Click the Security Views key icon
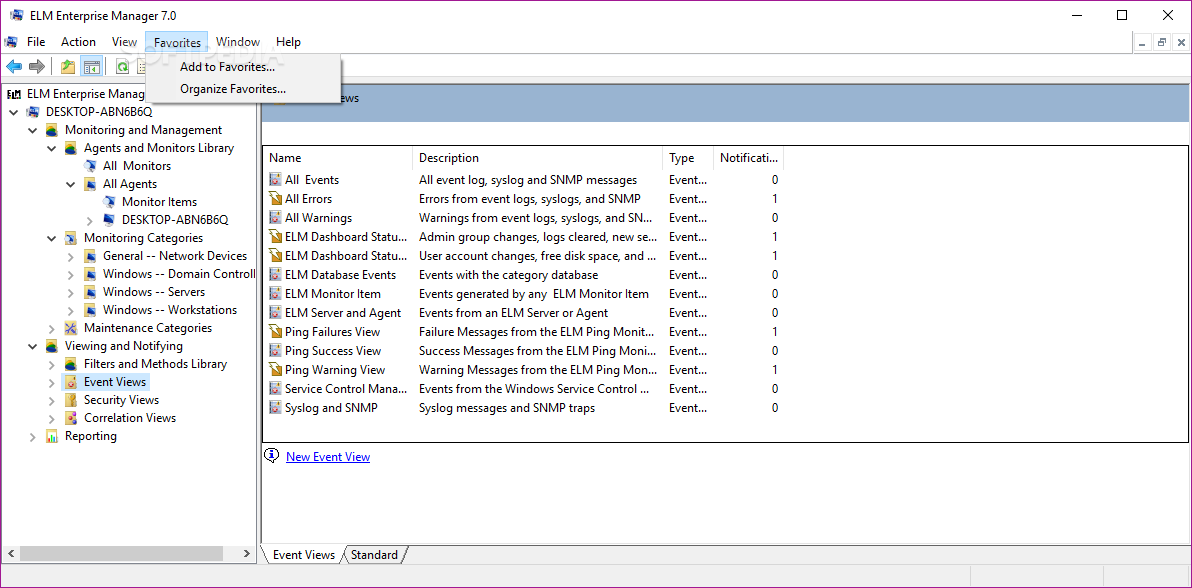 click(71, 400)
